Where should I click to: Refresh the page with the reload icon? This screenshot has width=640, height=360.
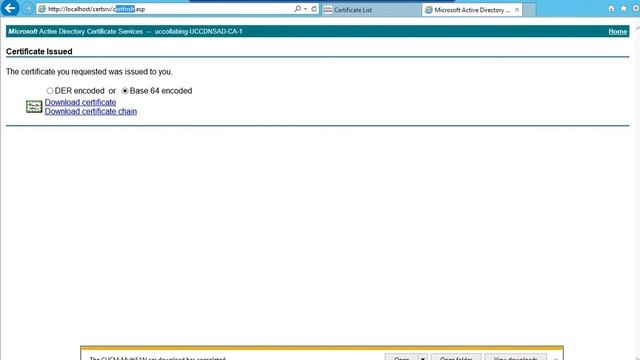(x=314, y=9)
